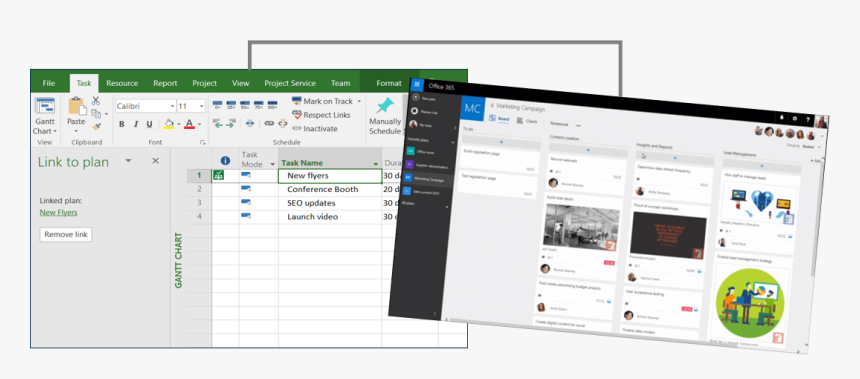Open the New Flyers linked plan link
This screenshot has width=860, height=379.
pos(59,212)
